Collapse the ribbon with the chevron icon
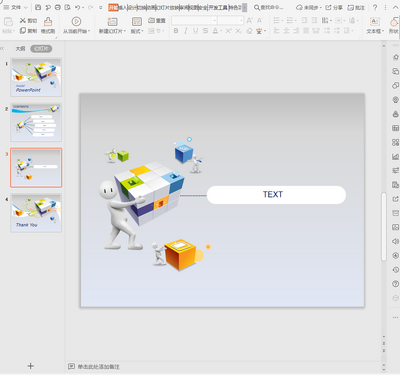Viewport: 400px width, 375px height. (x=395, y=7)
